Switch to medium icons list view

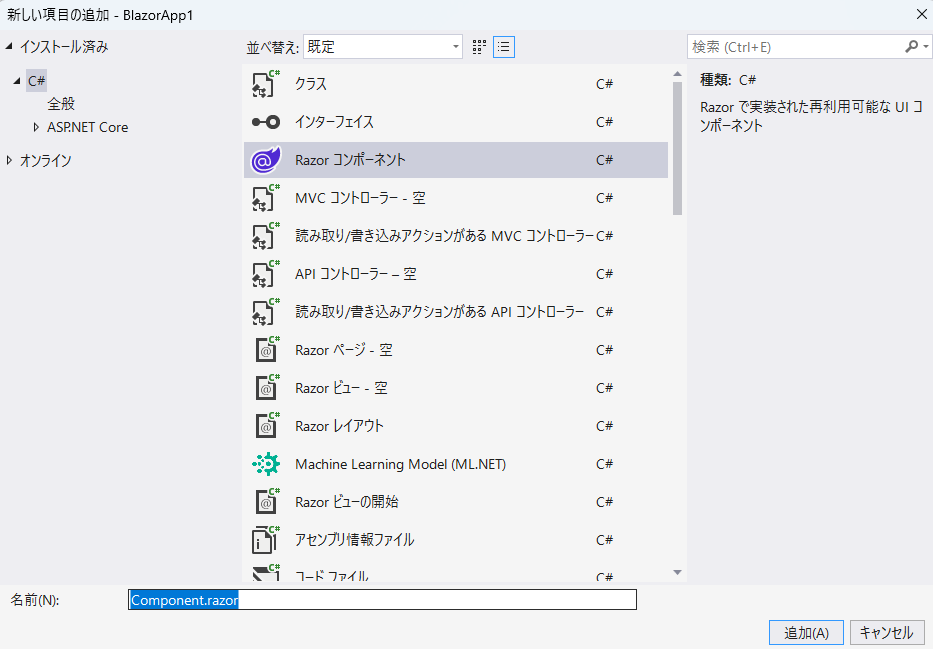point(504,47)
